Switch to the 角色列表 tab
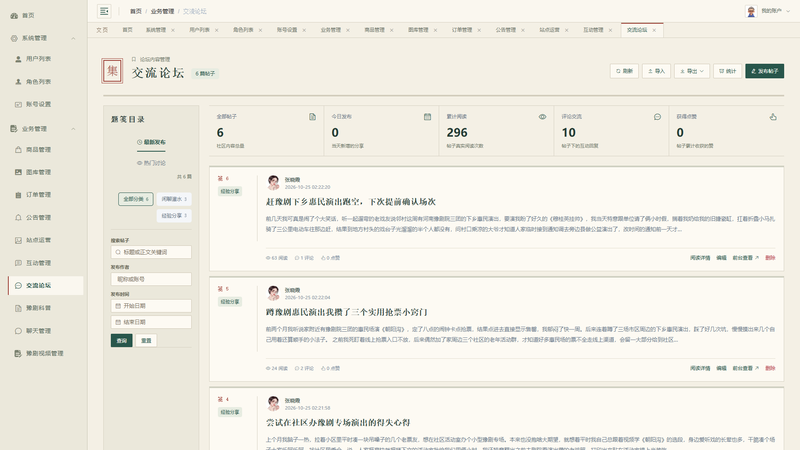 tap(243, 30)
